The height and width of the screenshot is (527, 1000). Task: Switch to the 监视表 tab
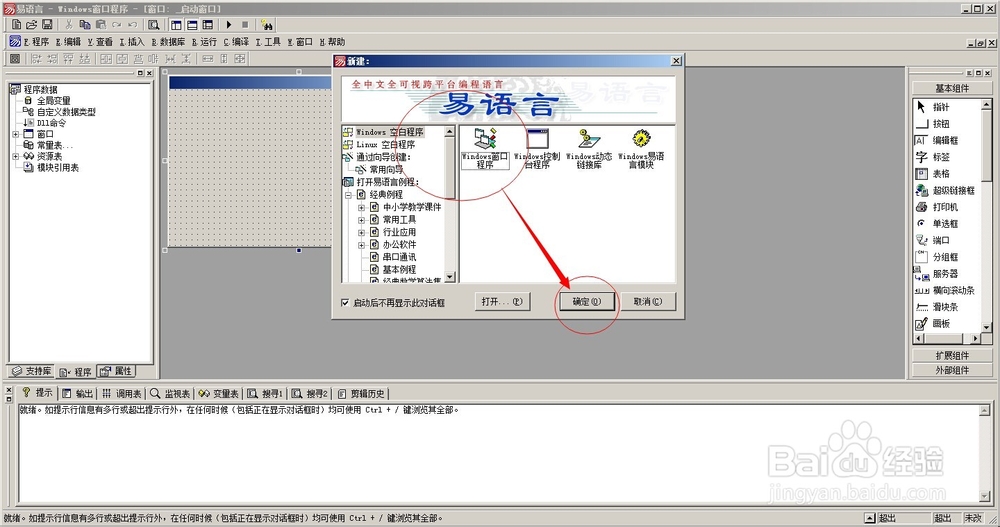[x=170, y=394]
